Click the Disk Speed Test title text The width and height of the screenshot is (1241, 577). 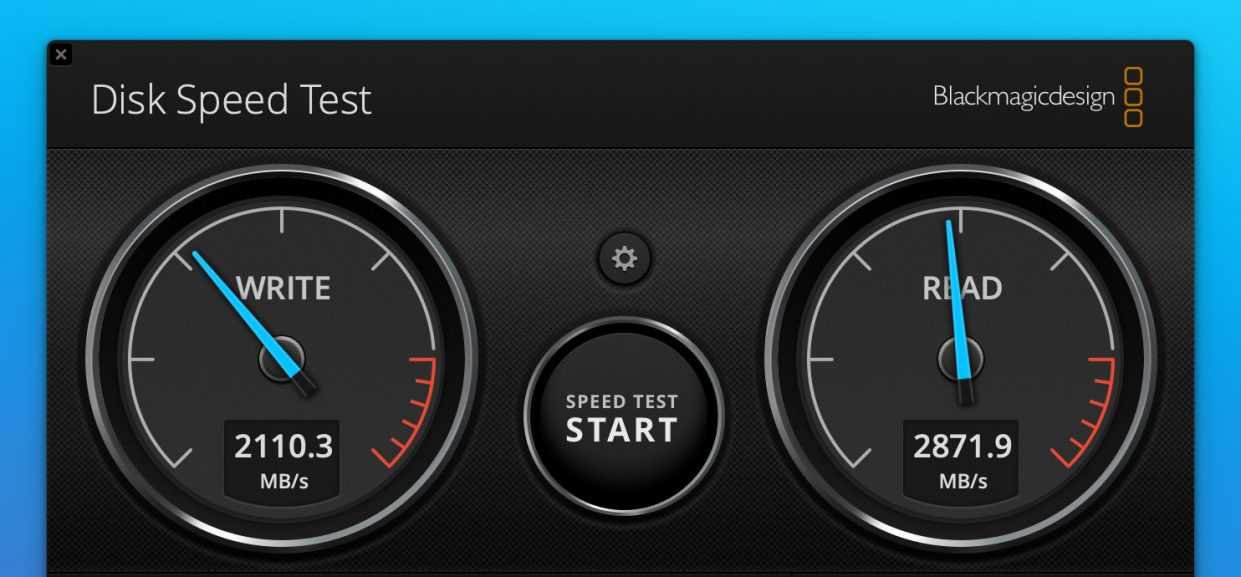231,100
